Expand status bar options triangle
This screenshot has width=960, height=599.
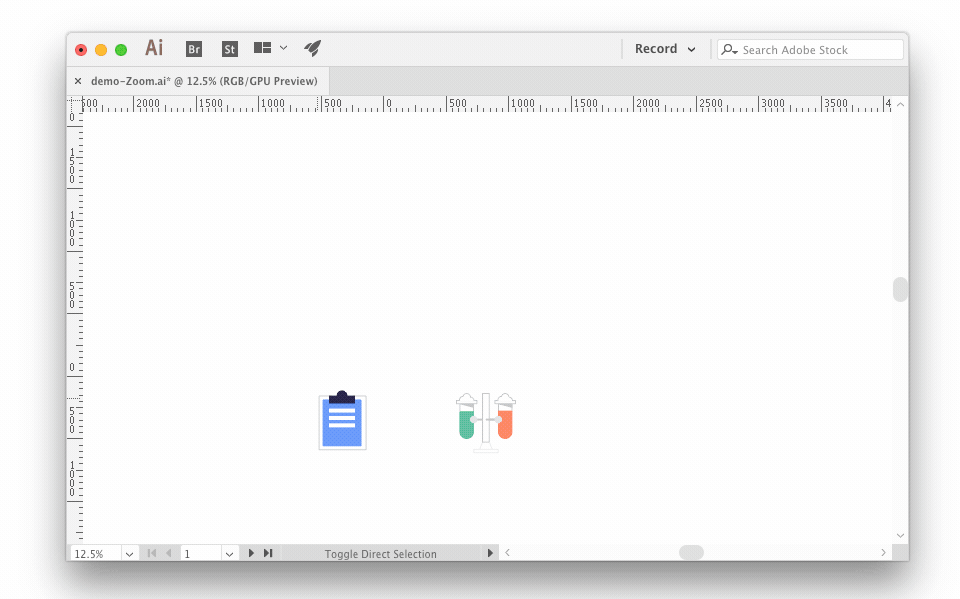coord(490,553)
